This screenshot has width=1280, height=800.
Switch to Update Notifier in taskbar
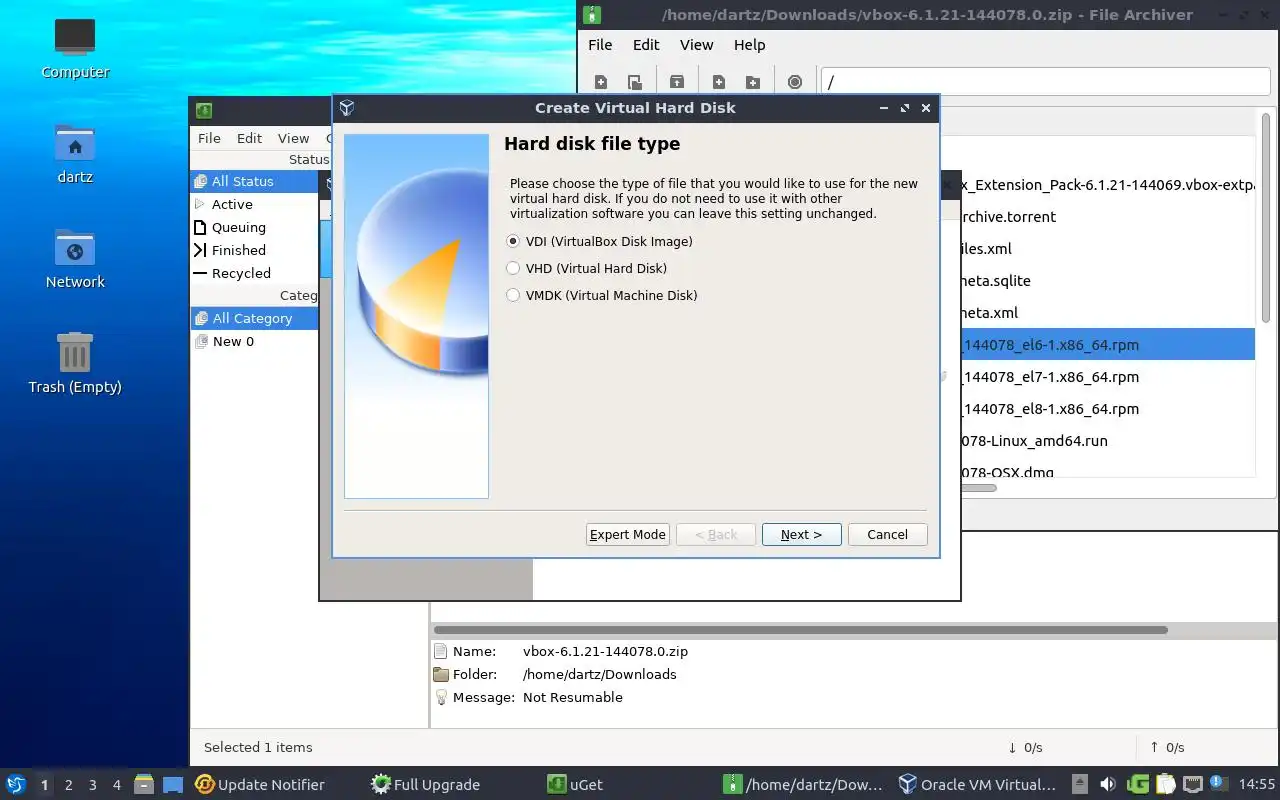click(260, 785)
